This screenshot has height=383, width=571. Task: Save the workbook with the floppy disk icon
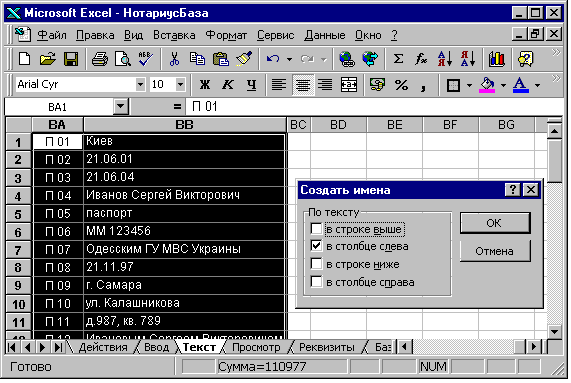tap(71, 59)
